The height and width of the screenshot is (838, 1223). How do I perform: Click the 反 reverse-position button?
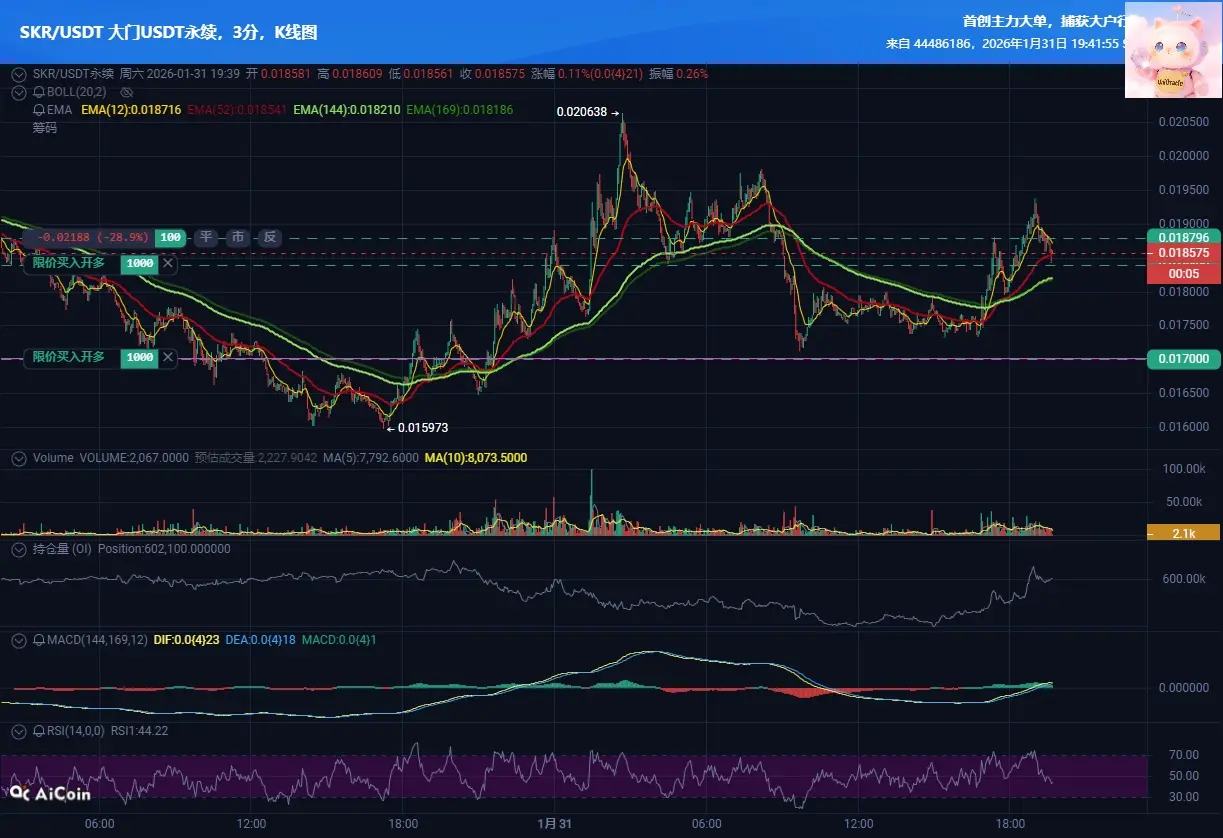coord(270,238)
